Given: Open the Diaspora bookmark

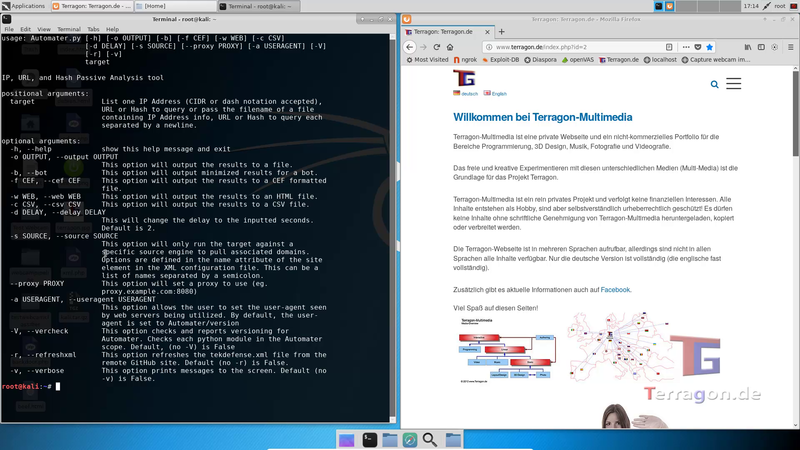Looking at the screenshot, I should click(x=540, y=60).
